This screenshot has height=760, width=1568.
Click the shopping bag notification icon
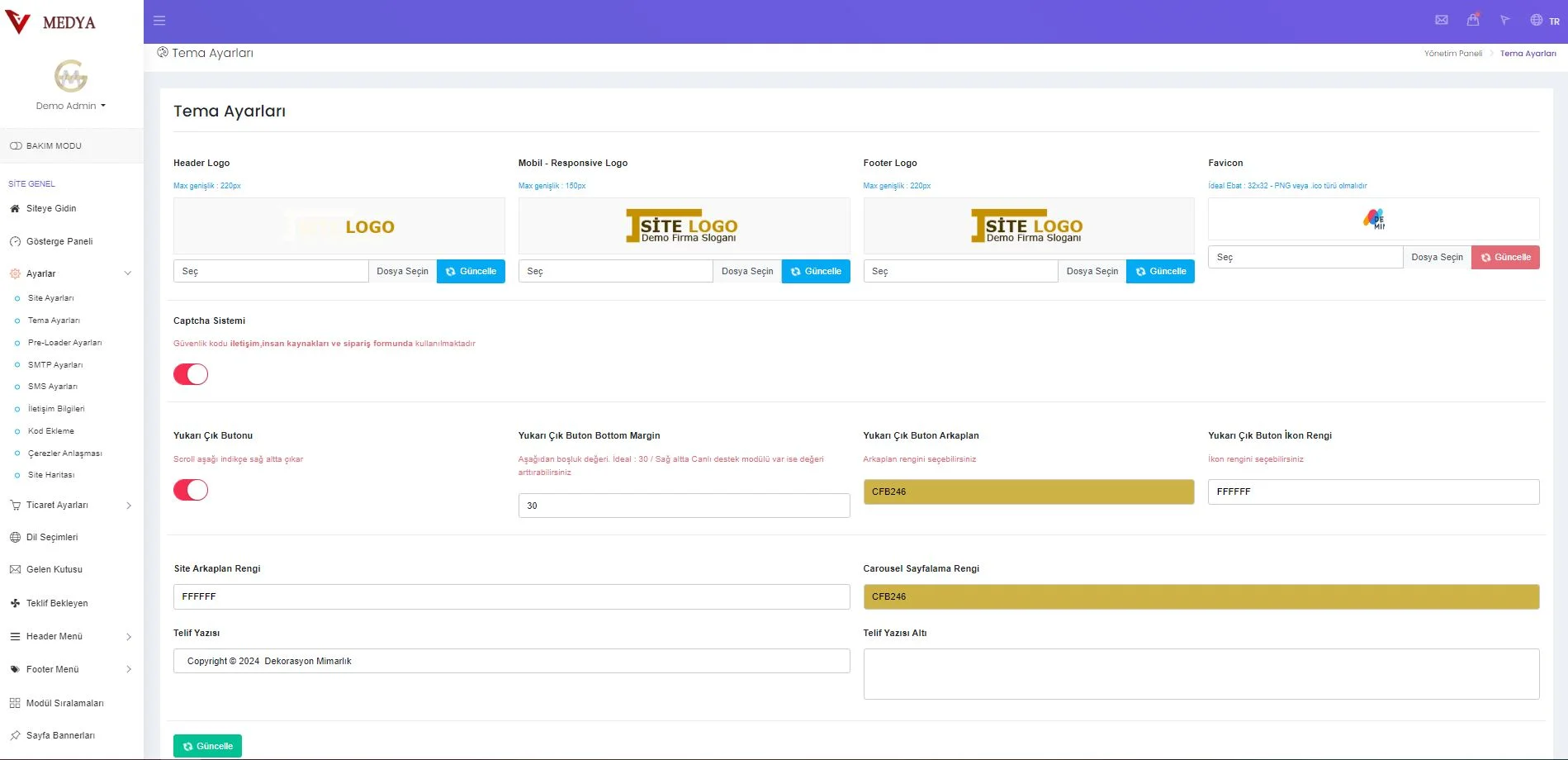coord(1473,21)
